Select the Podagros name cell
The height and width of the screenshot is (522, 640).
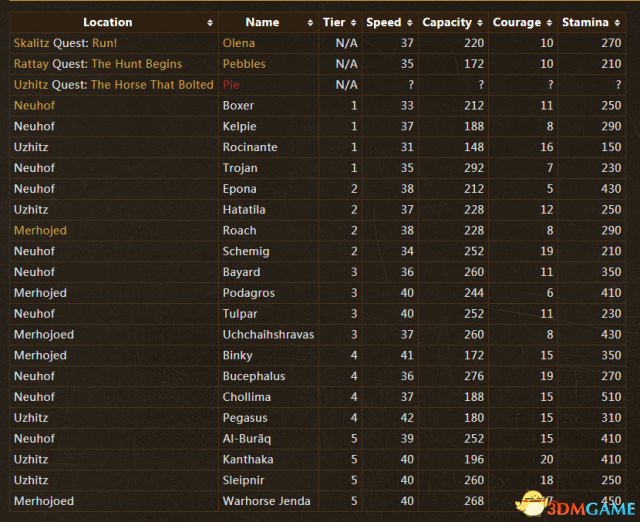point(268,293)
